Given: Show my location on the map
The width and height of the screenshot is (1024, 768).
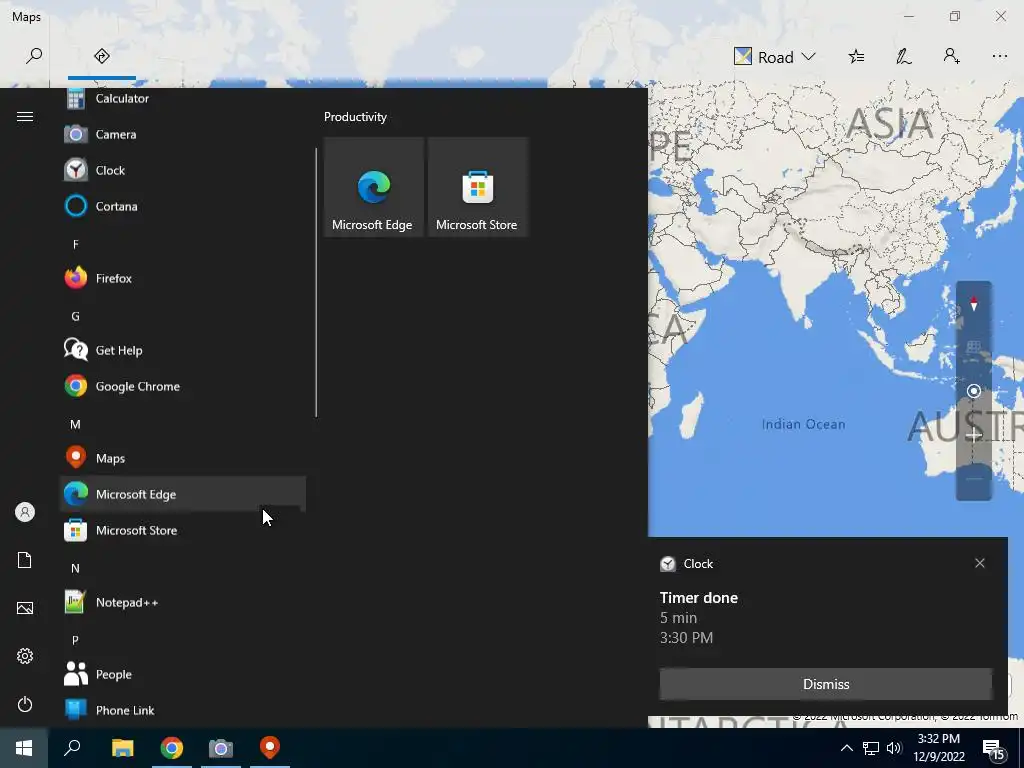Looking at the screenshot, I should [x=974, y=391].
